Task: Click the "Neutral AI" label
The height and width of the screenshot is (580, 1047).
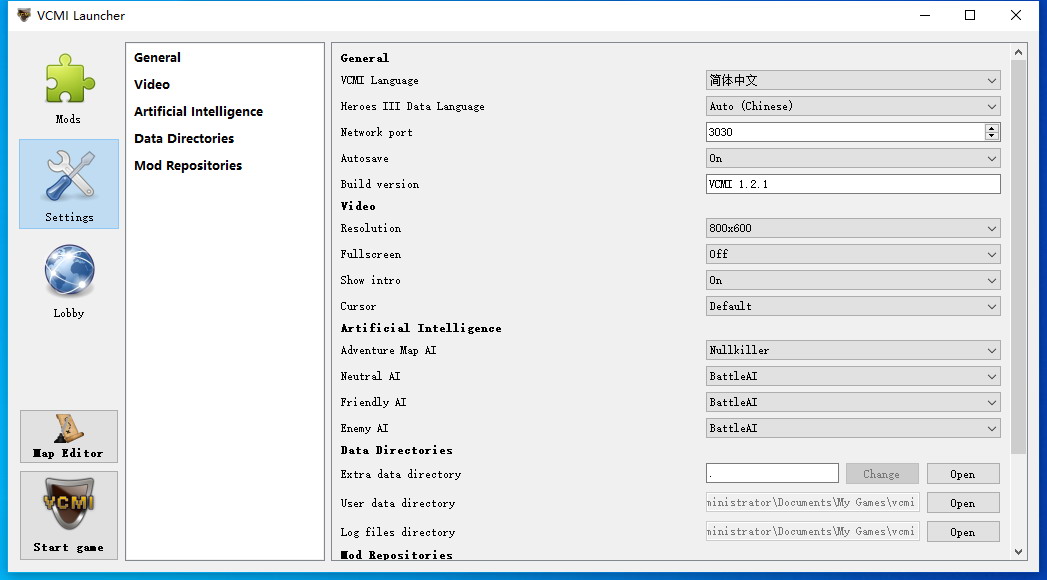Action: [370, 376]
